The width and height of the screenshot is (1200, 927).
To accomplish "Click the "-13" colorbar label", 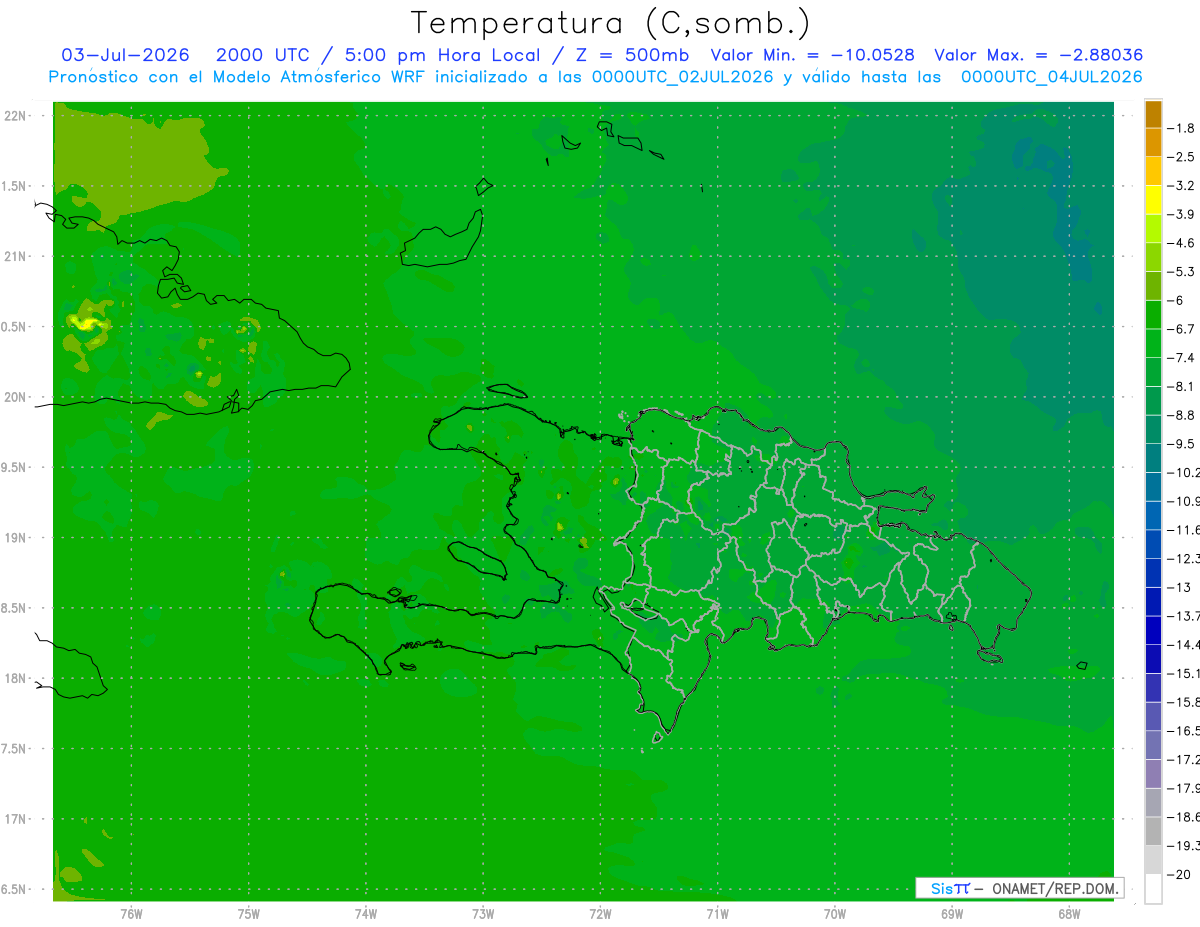I will [1179, 588].
